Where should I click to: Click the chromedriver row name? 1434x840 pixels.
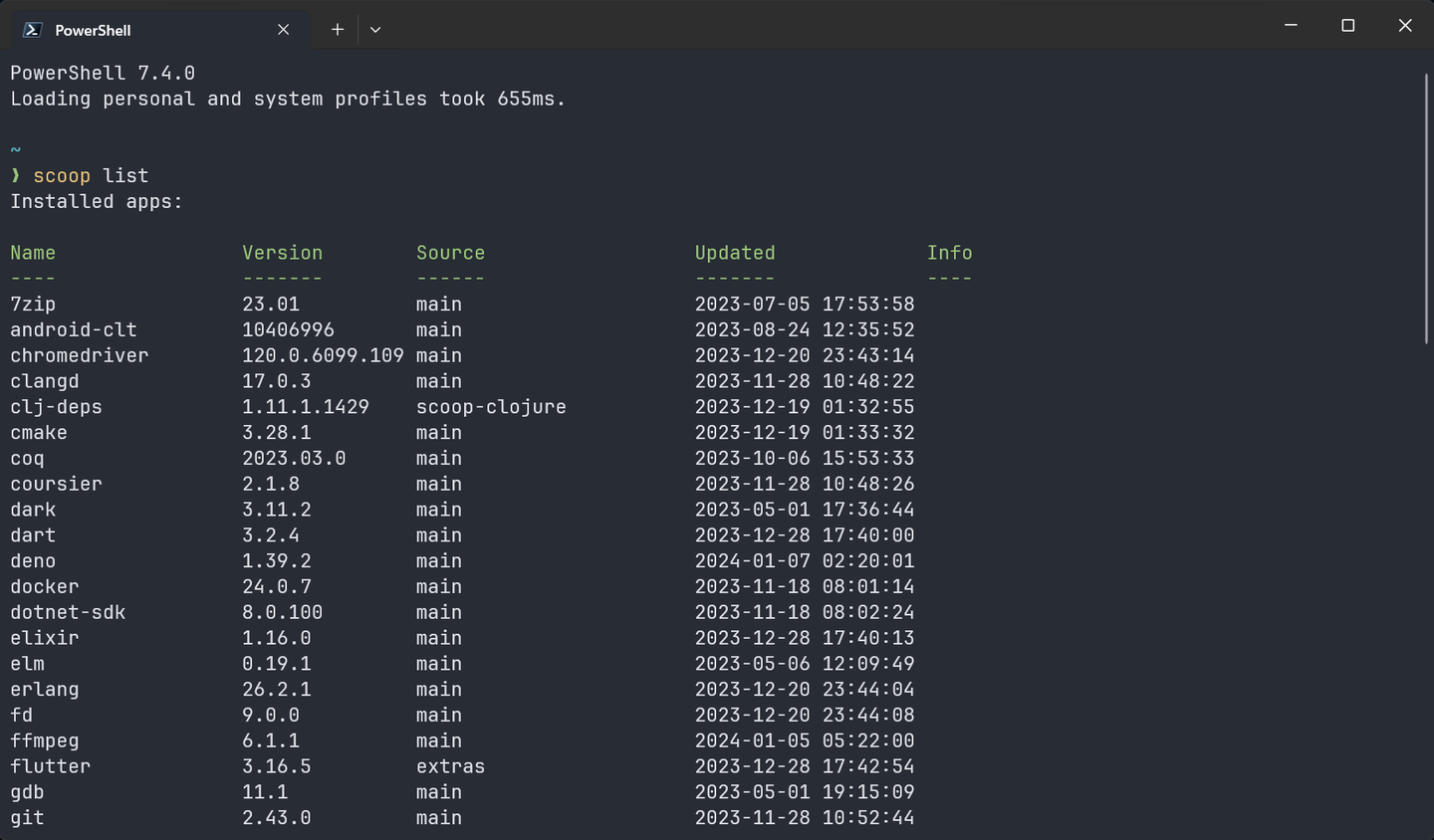(80, 355)
